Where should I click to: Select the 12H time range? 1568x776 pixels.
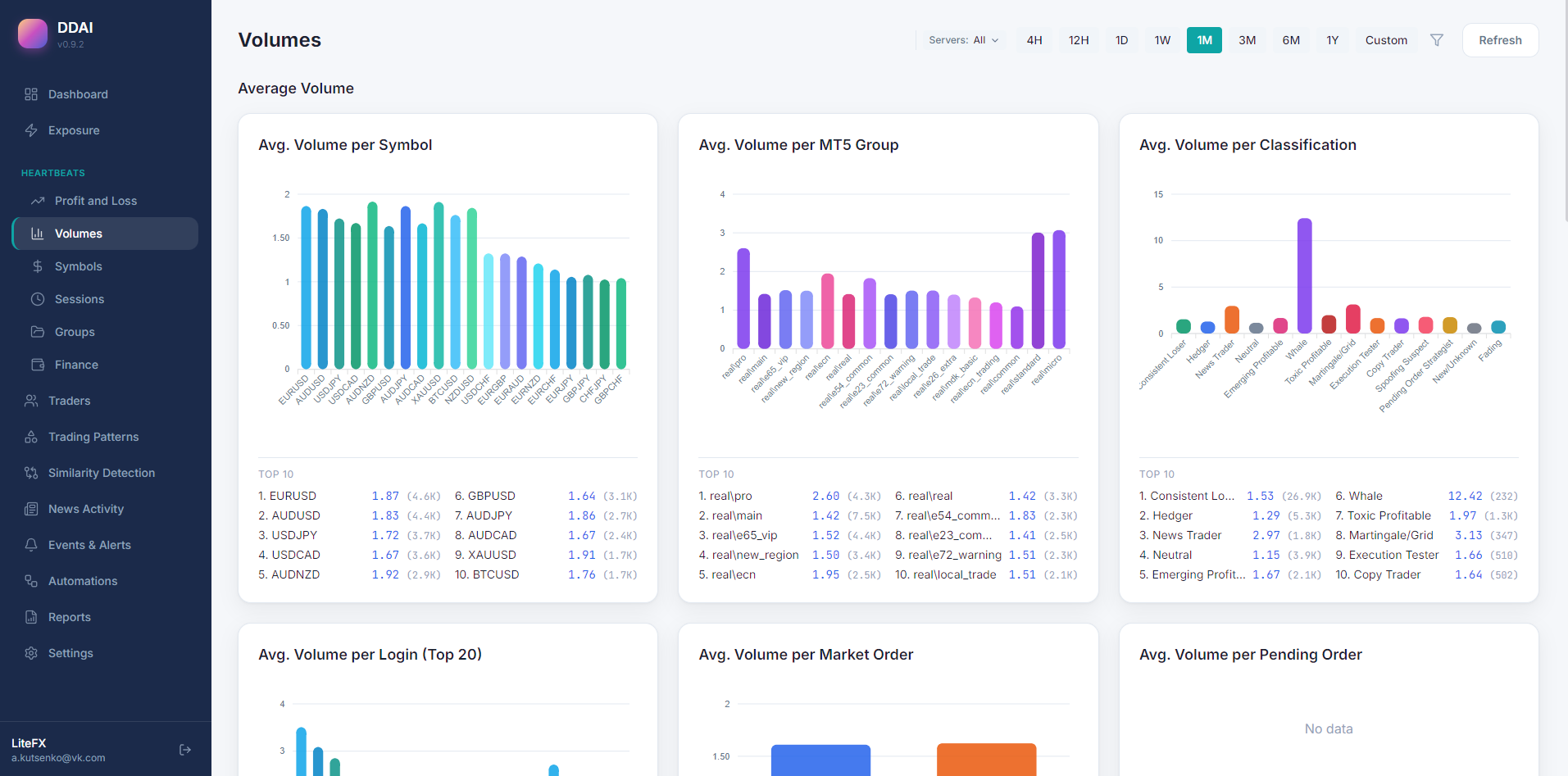point(1079,40)
